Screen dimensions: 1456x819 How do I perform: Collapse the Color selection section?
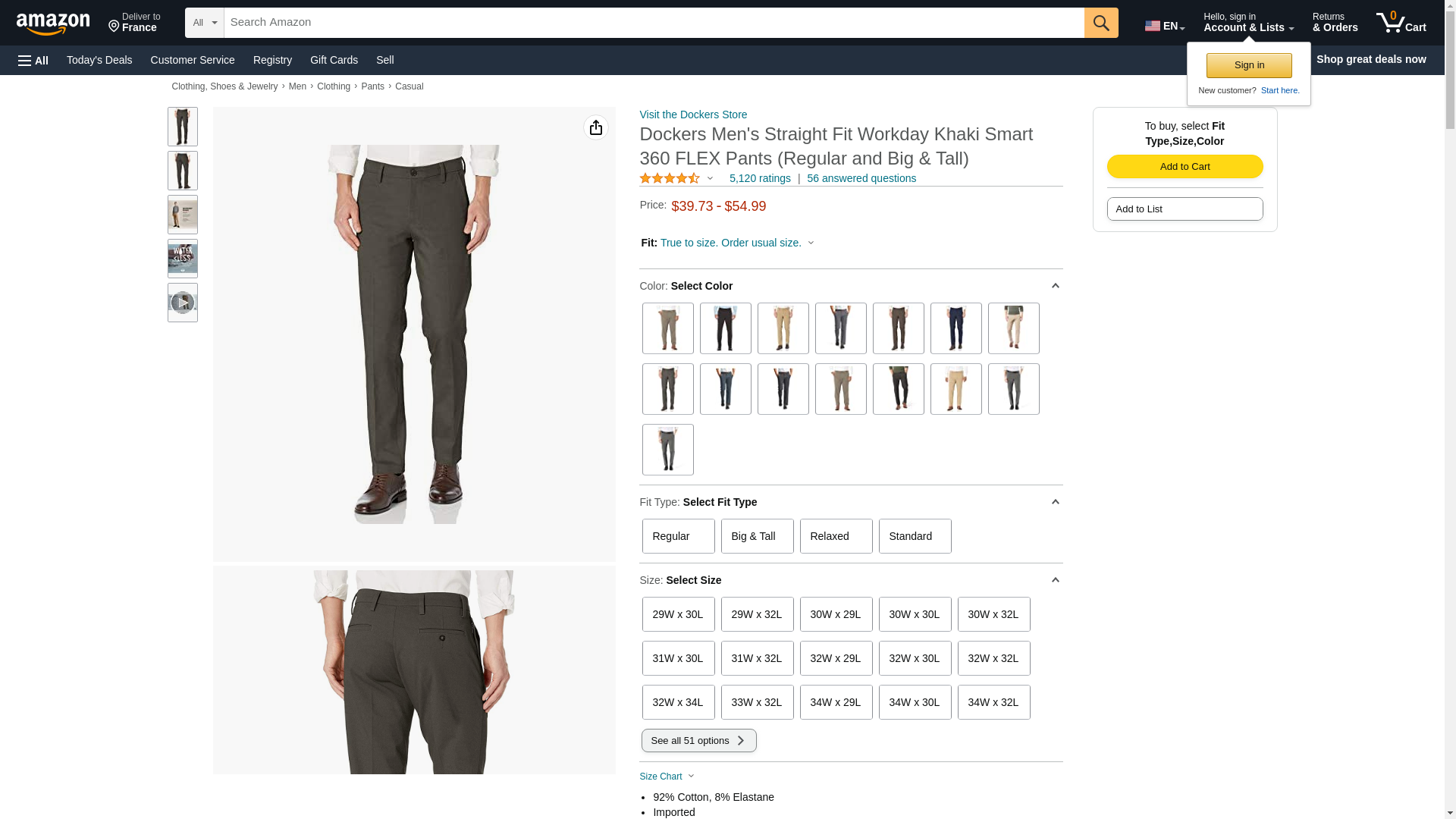point(1055,286)
